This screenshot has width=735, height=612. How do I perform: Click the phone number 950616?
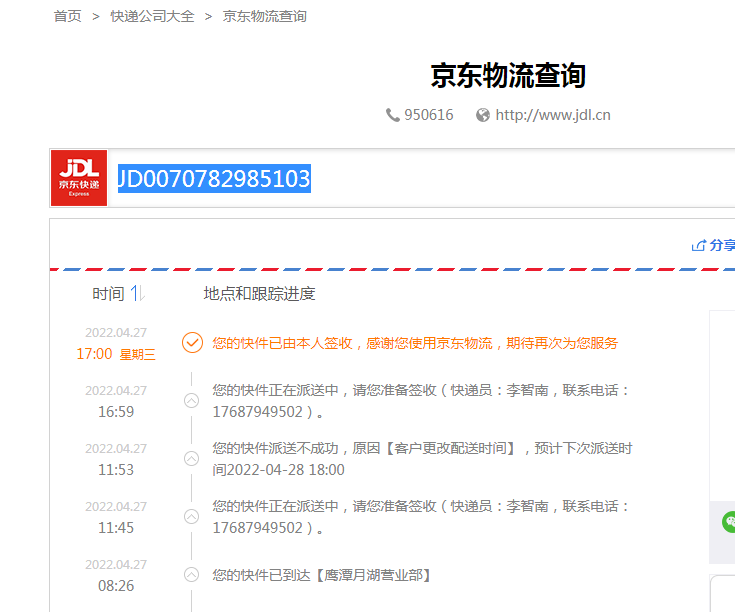[429, 115]
